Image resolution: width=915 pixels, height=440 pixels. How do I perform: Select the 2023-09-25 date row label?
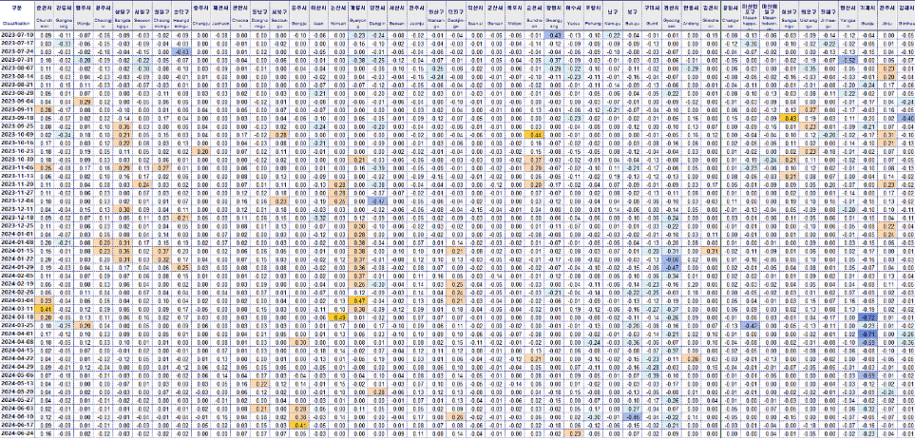[17, 126]
